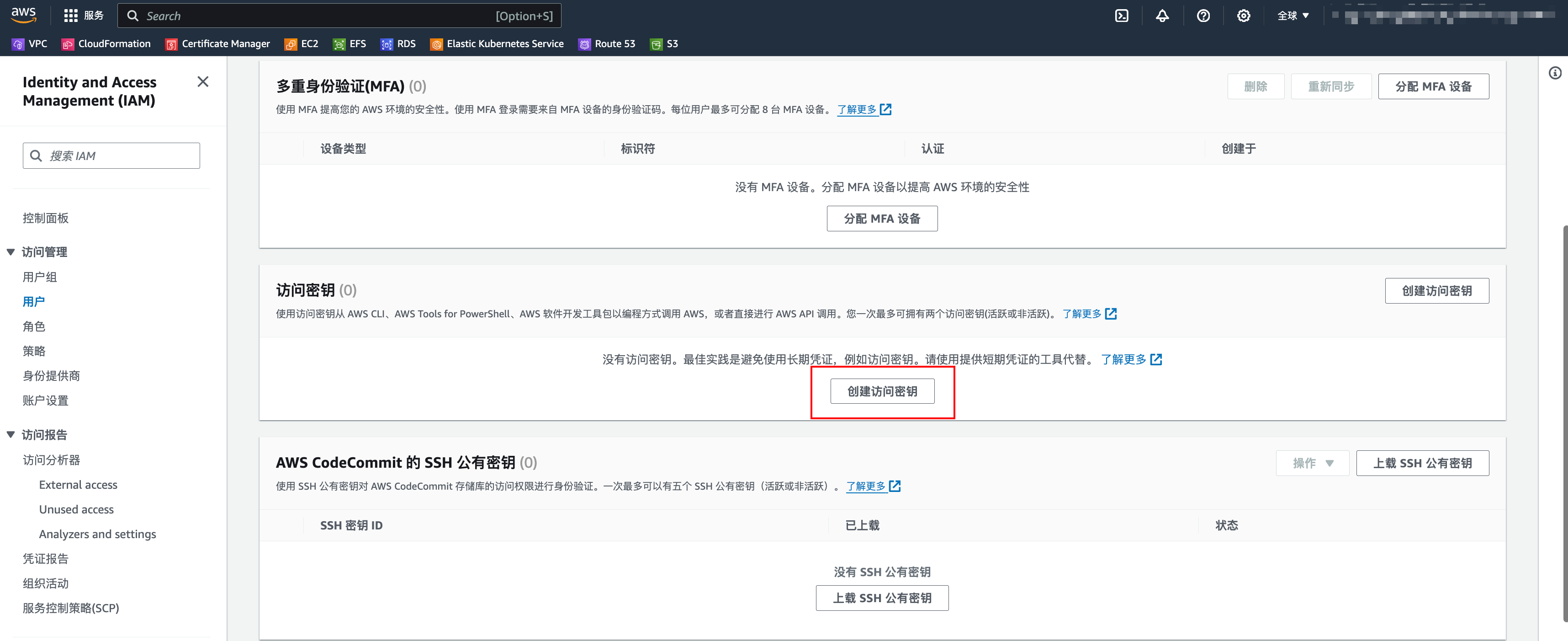Open the EC2 shortcut
The width and height of the screenshot is (1568, 641).
pyautogui.click(x=301, y=44)
